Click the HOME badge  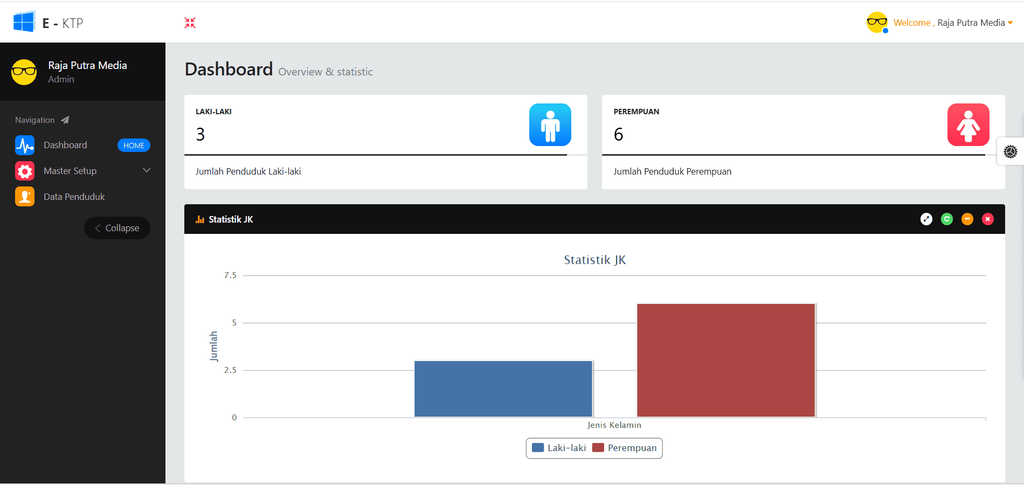134,146
